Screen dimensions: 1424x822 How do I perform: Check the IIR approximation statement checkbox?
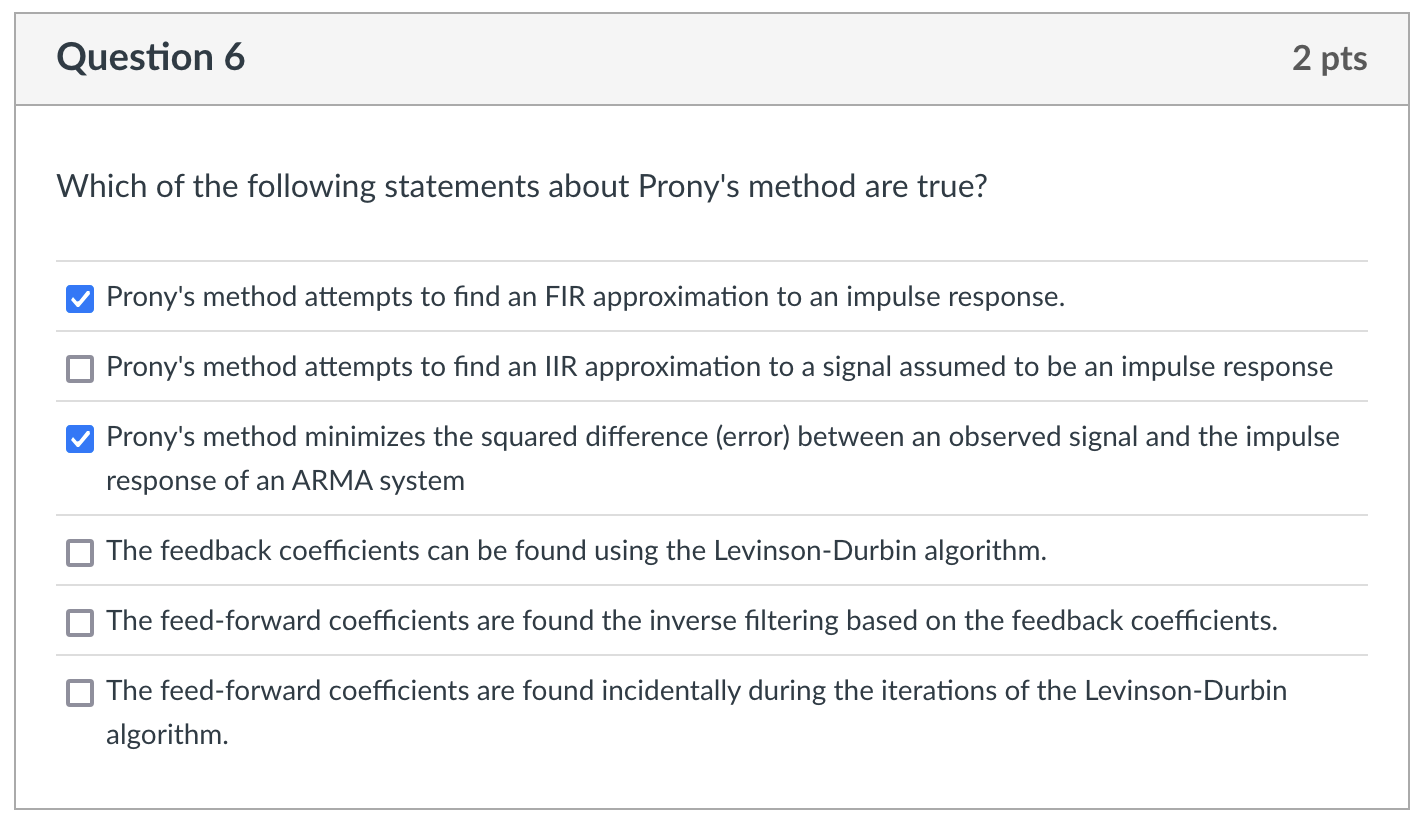tap(79, 368)
